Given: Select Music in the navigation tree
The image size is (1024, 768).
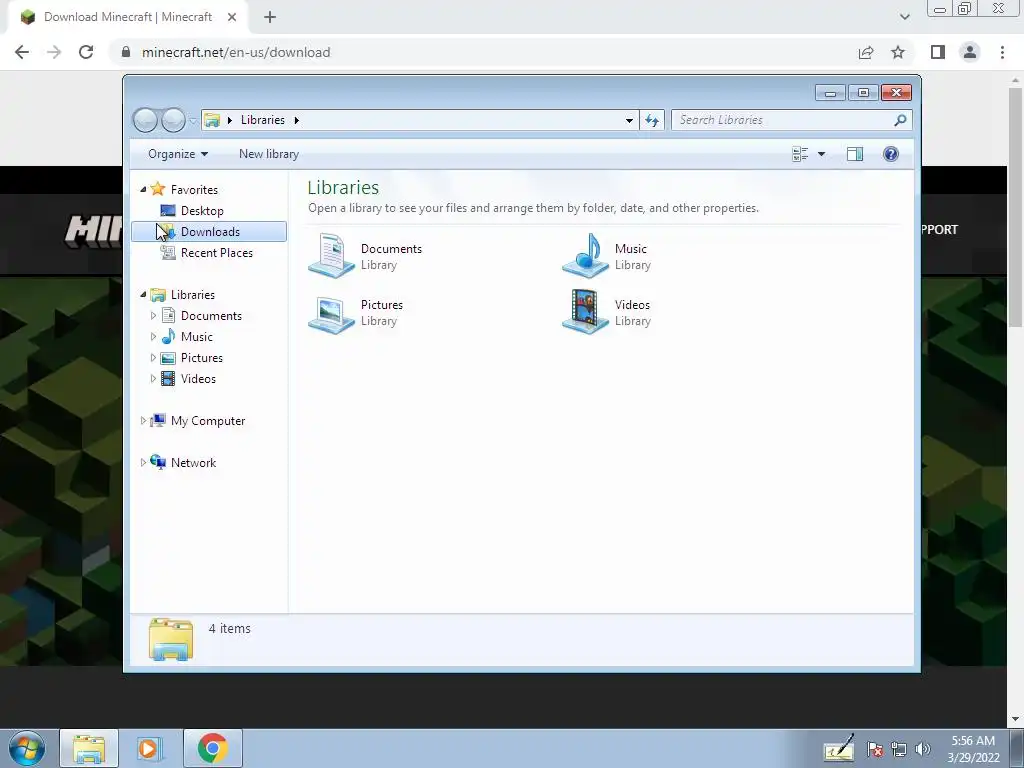Looking at the screenshot, I should point(197,336).
